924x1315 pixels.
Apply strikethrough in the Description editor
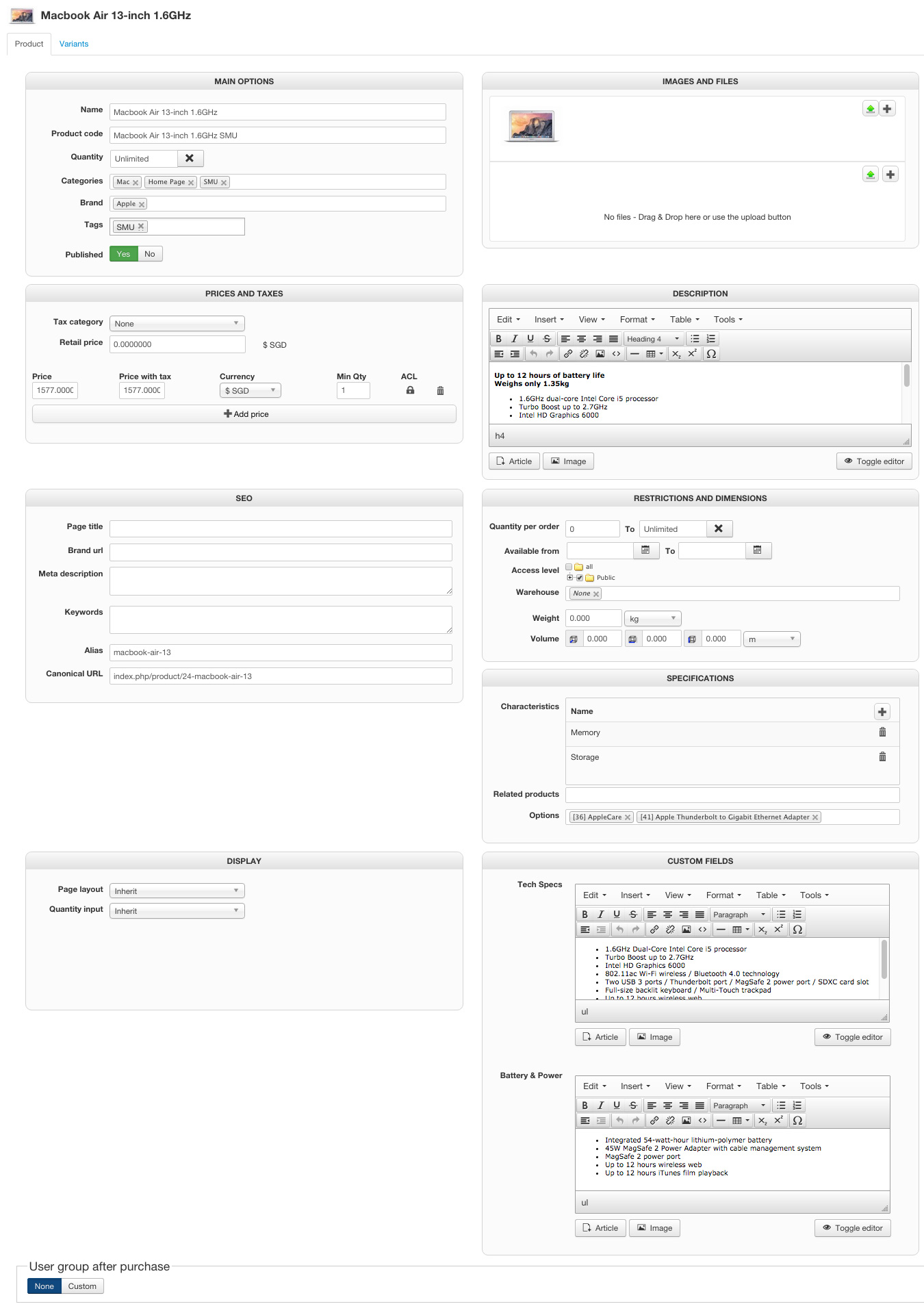pos(546,339)
